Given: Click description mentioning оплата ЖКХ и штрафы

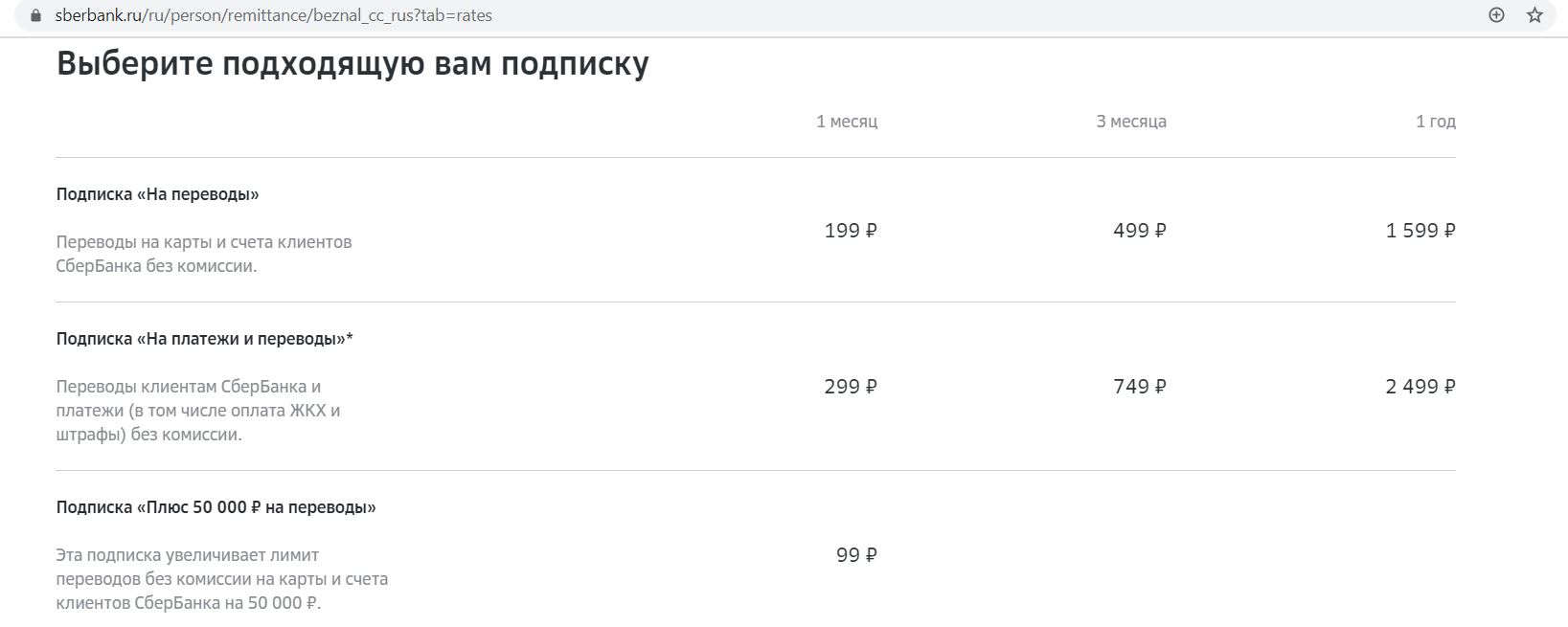Looking at the screenshot, I should [198, 411].
